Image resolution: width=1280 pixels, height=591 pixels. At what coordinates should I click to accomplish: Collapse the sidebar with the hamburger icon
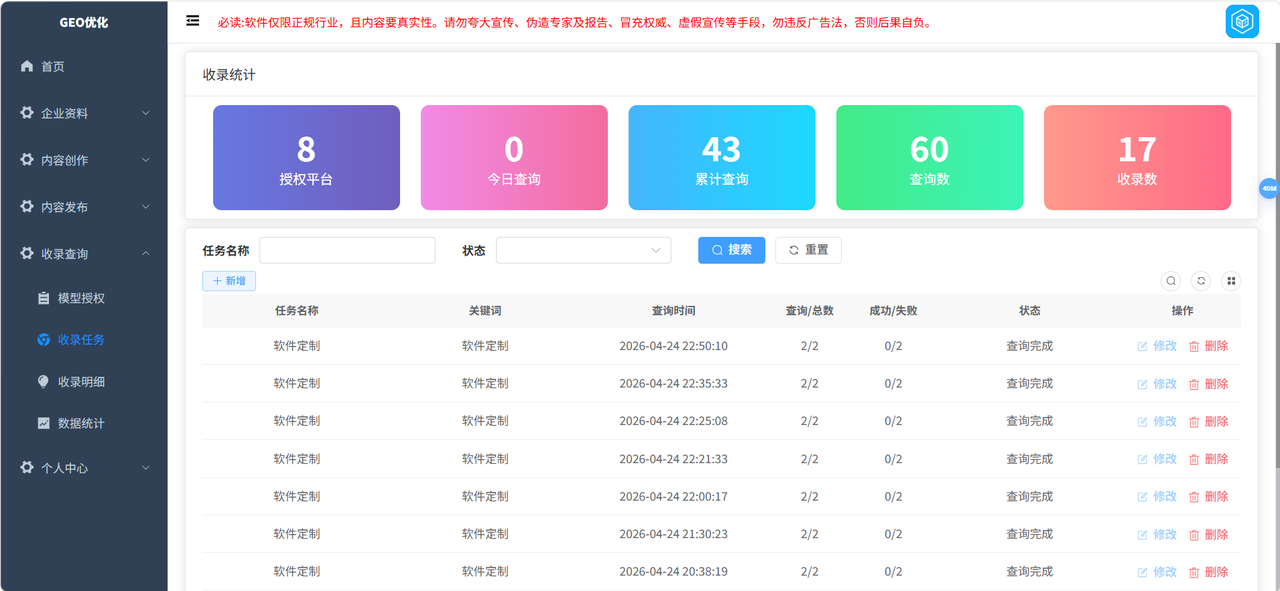pyautogui.click(x=193, y=21)
